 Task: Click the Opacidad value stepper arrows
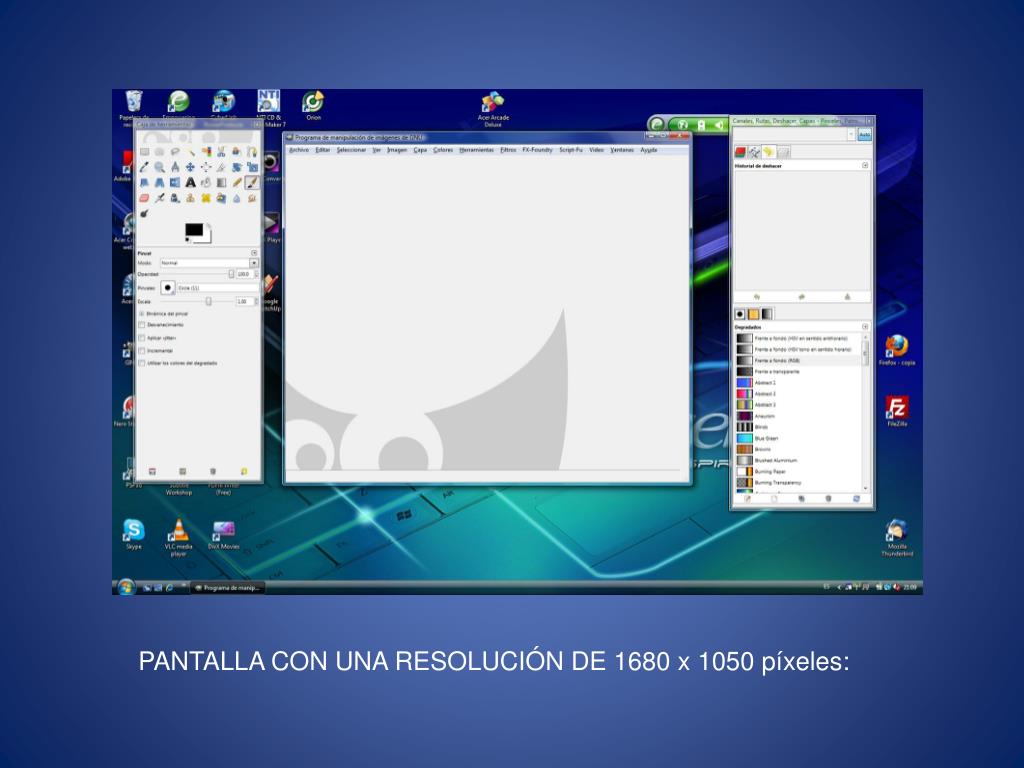(x=257, y=274)
